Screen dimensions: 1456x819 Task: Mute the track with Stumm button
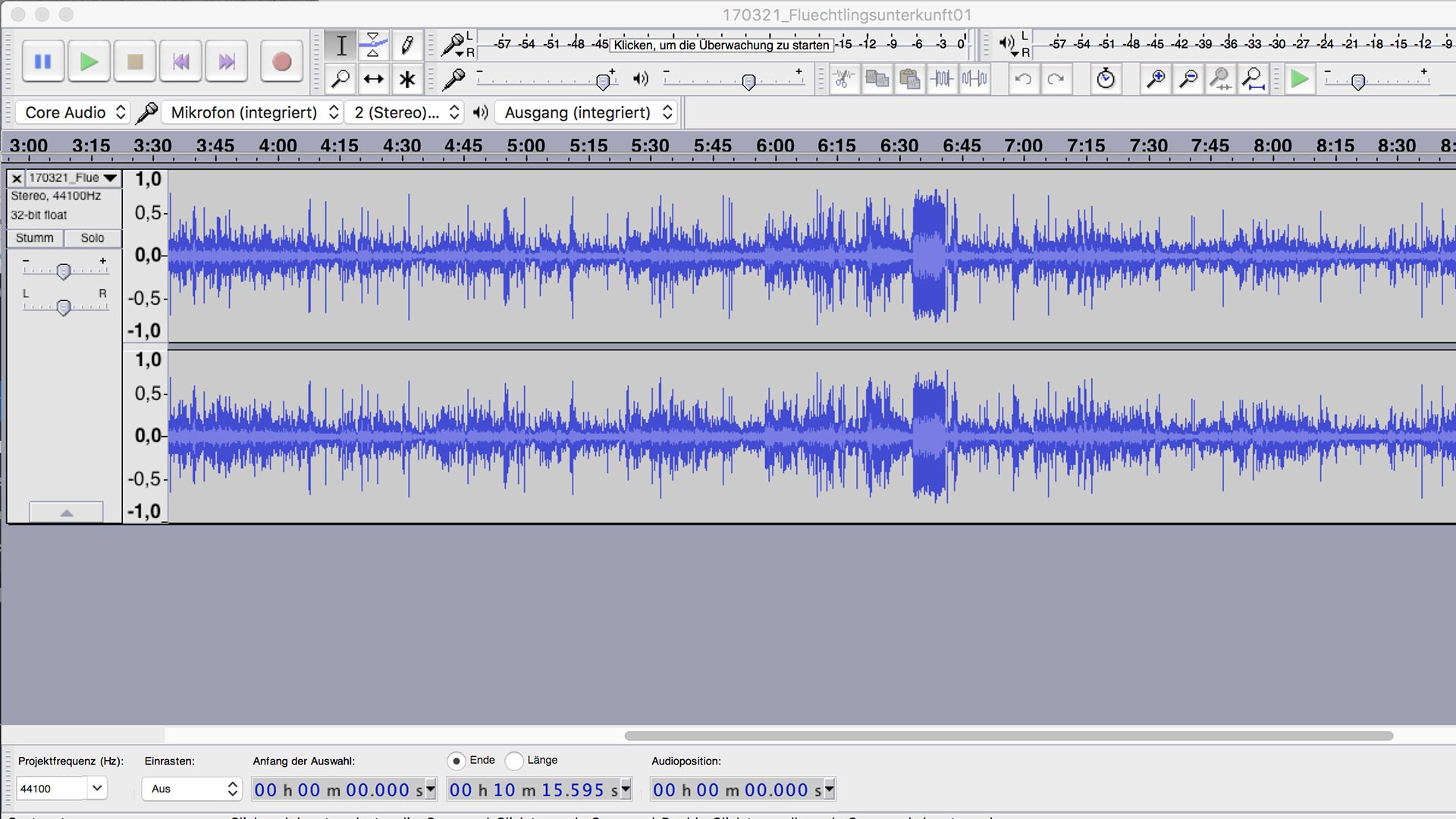click(x=35, y=238)
